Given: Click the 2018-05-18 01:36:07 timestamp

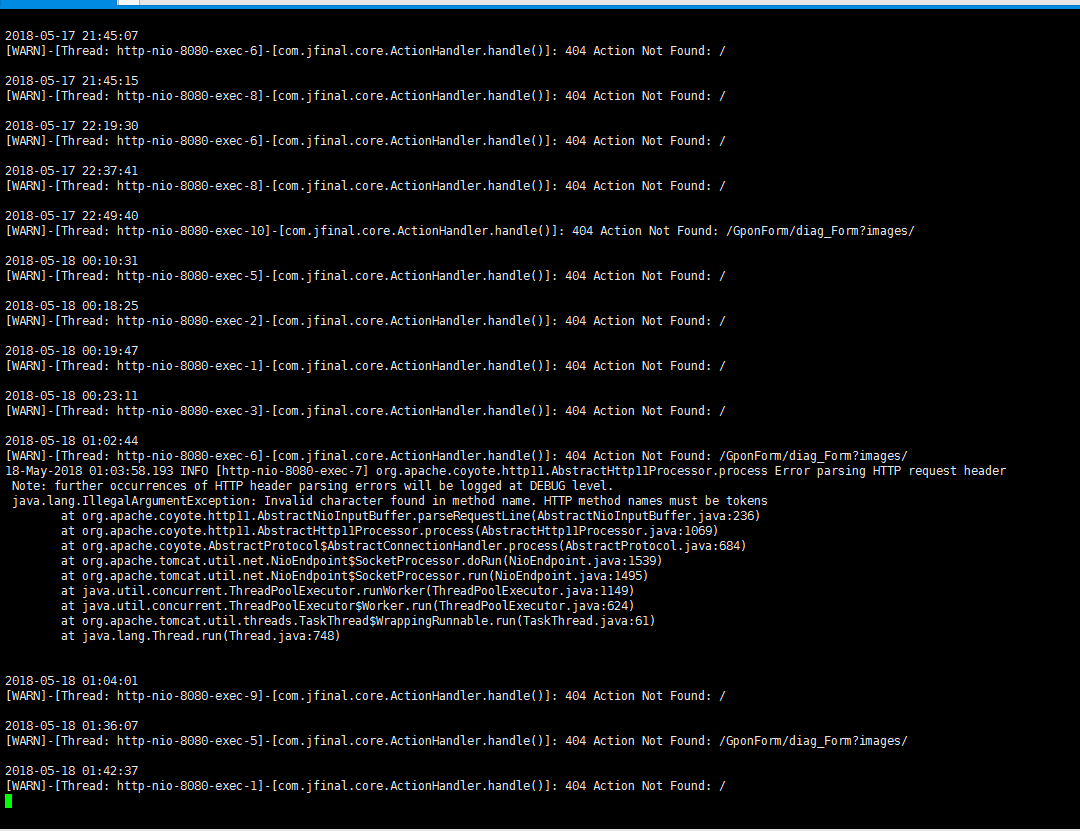Looking at the screenshot, I should [x=72, y=726].
